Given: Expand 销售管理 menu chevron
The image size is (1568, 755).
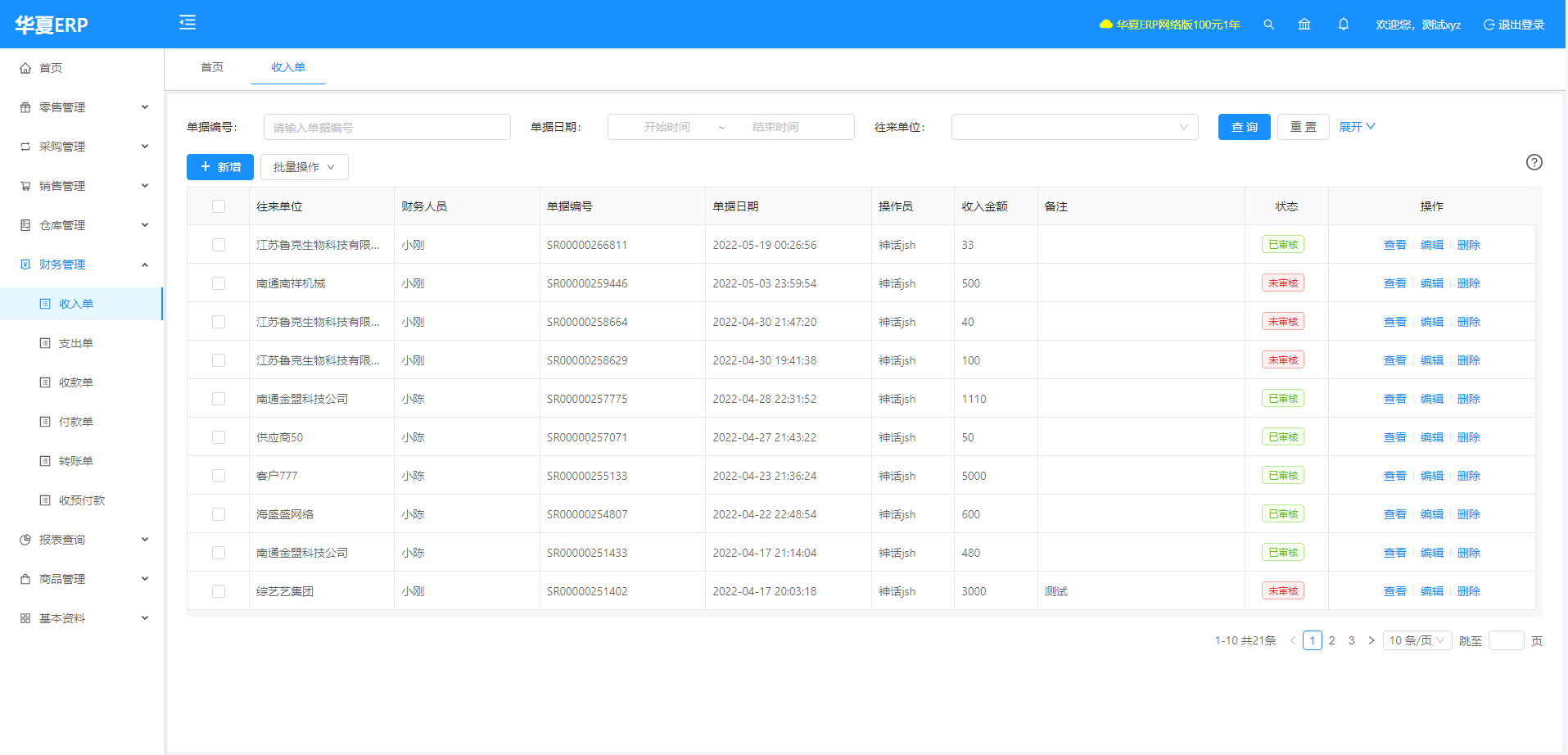Looking at the screenshot, I should [x=145, y=186].
